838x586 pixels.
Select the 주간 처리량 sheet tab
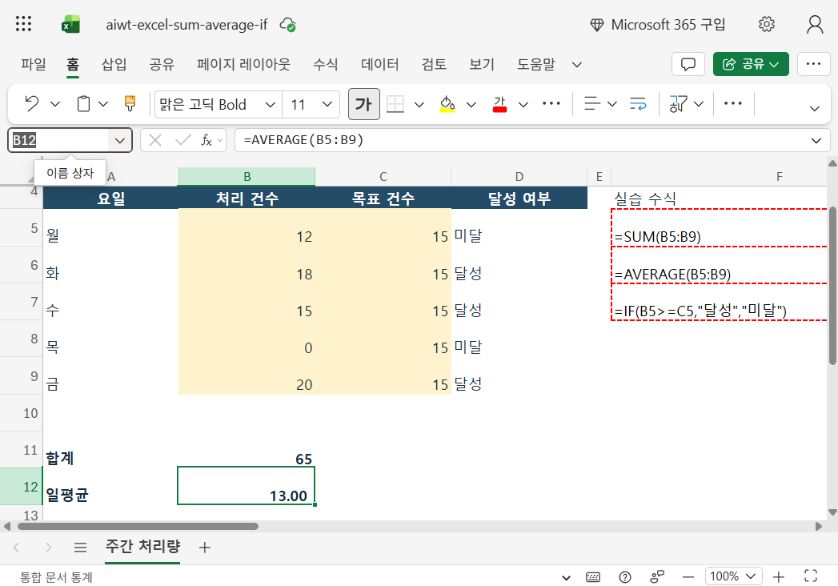(142, 546)
